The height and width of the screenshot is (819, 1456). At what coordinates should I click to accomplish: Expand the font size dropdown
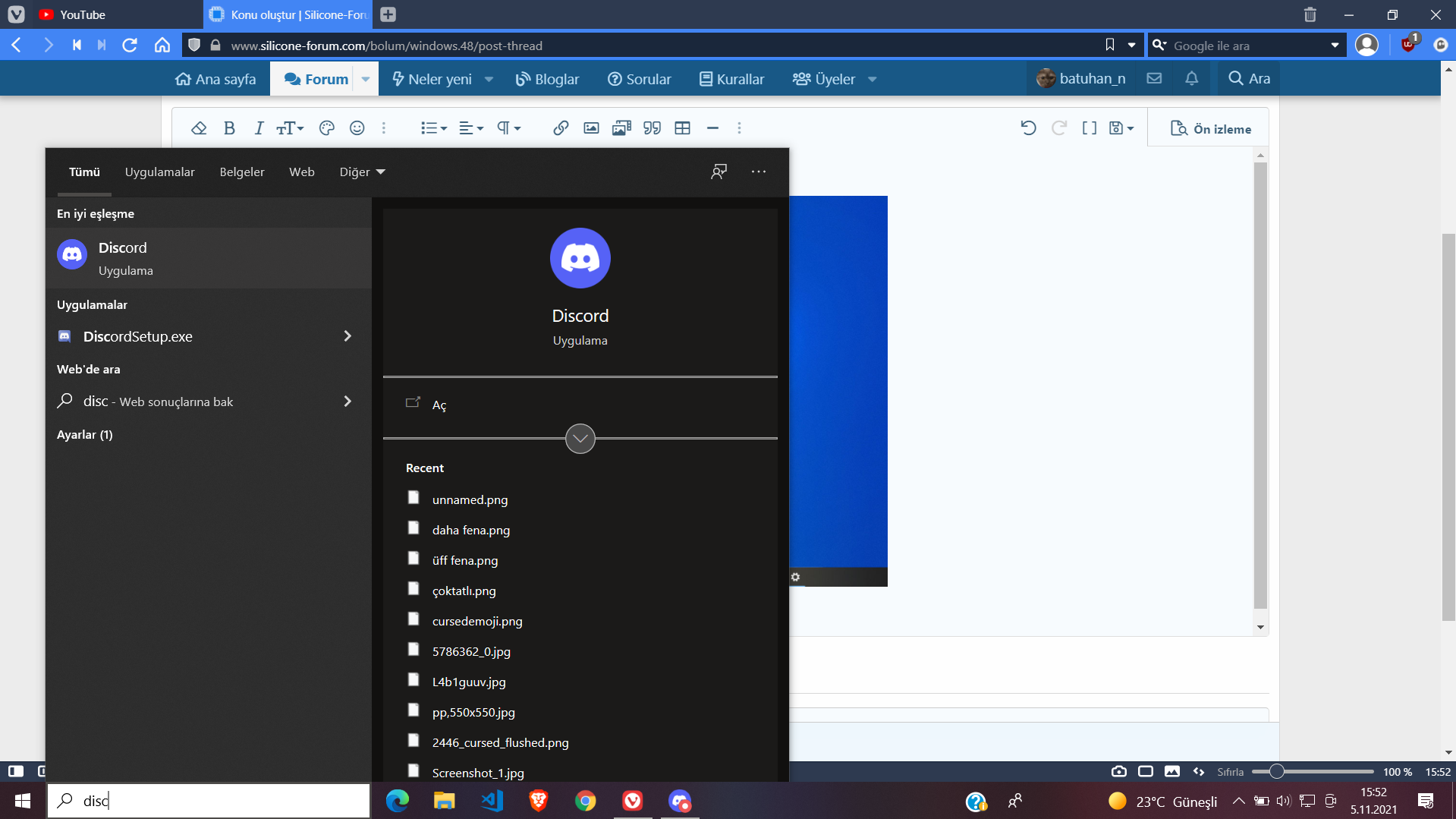pos(290,128)
